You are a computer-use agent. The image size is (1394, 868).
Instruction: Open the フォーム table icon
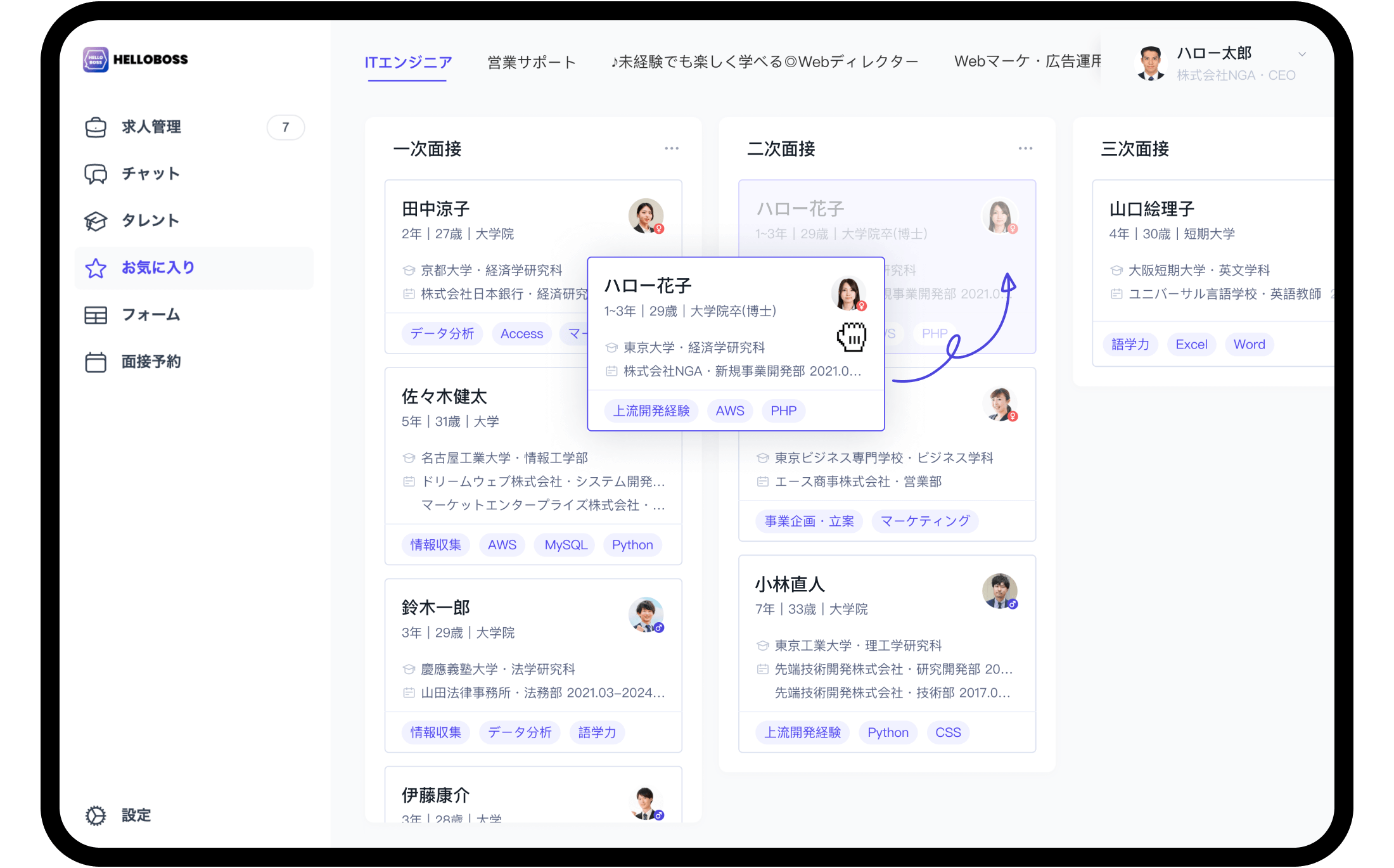click(96, 315)
